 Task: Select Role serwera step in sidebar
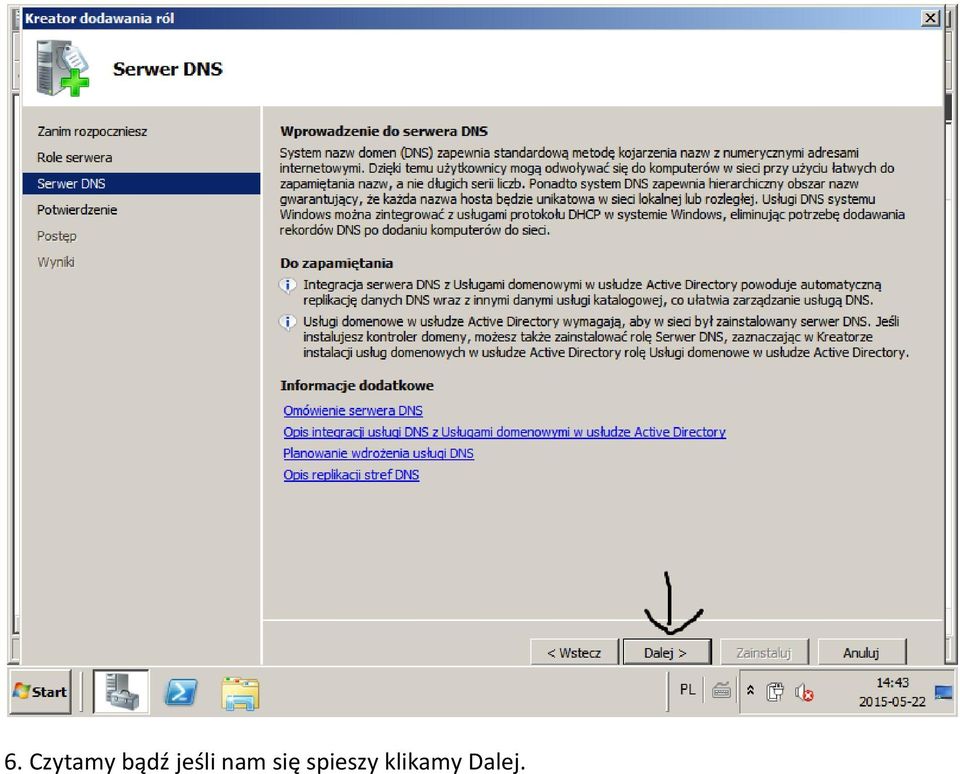(x=75, y=158)
